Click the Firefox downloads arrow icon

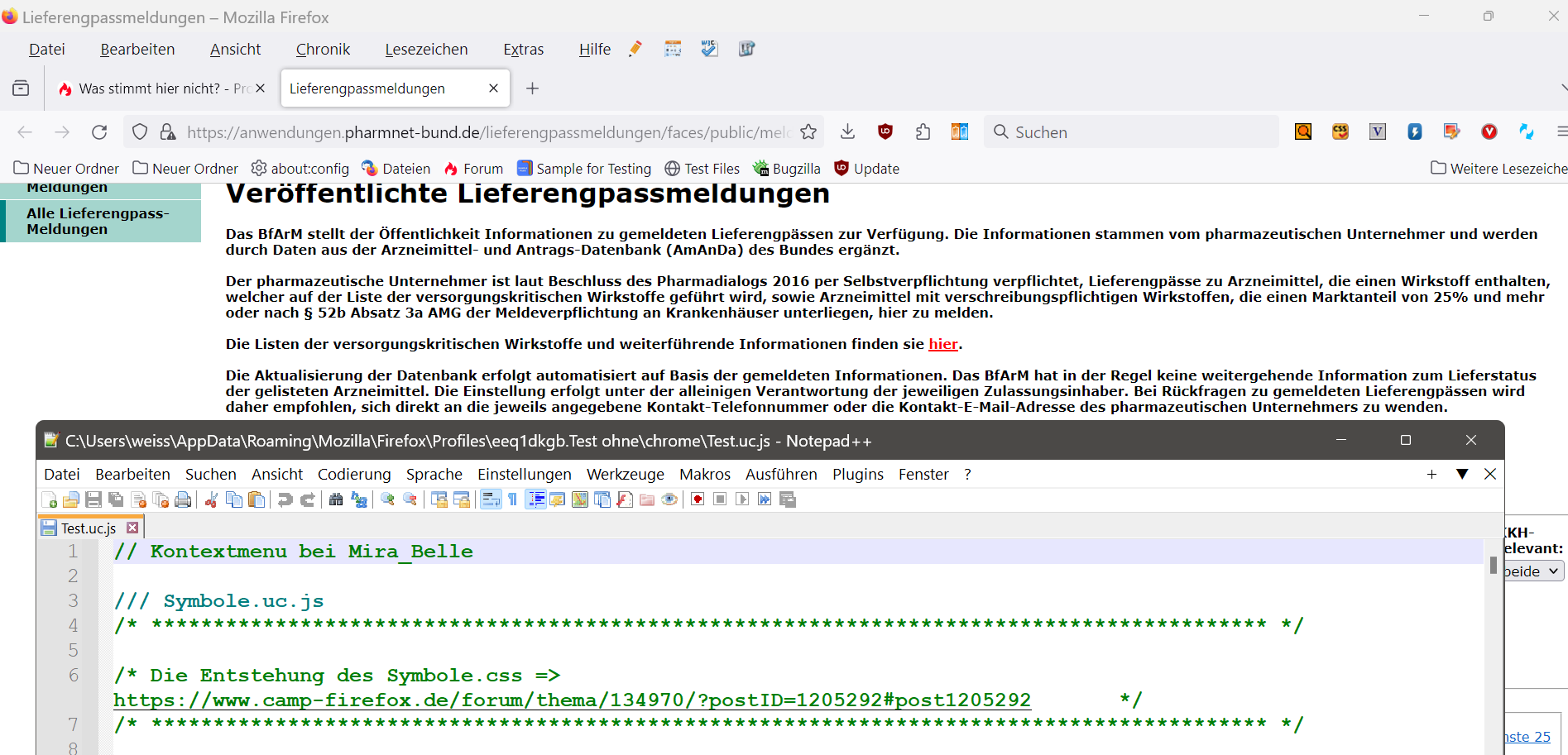tap(847, 132)
